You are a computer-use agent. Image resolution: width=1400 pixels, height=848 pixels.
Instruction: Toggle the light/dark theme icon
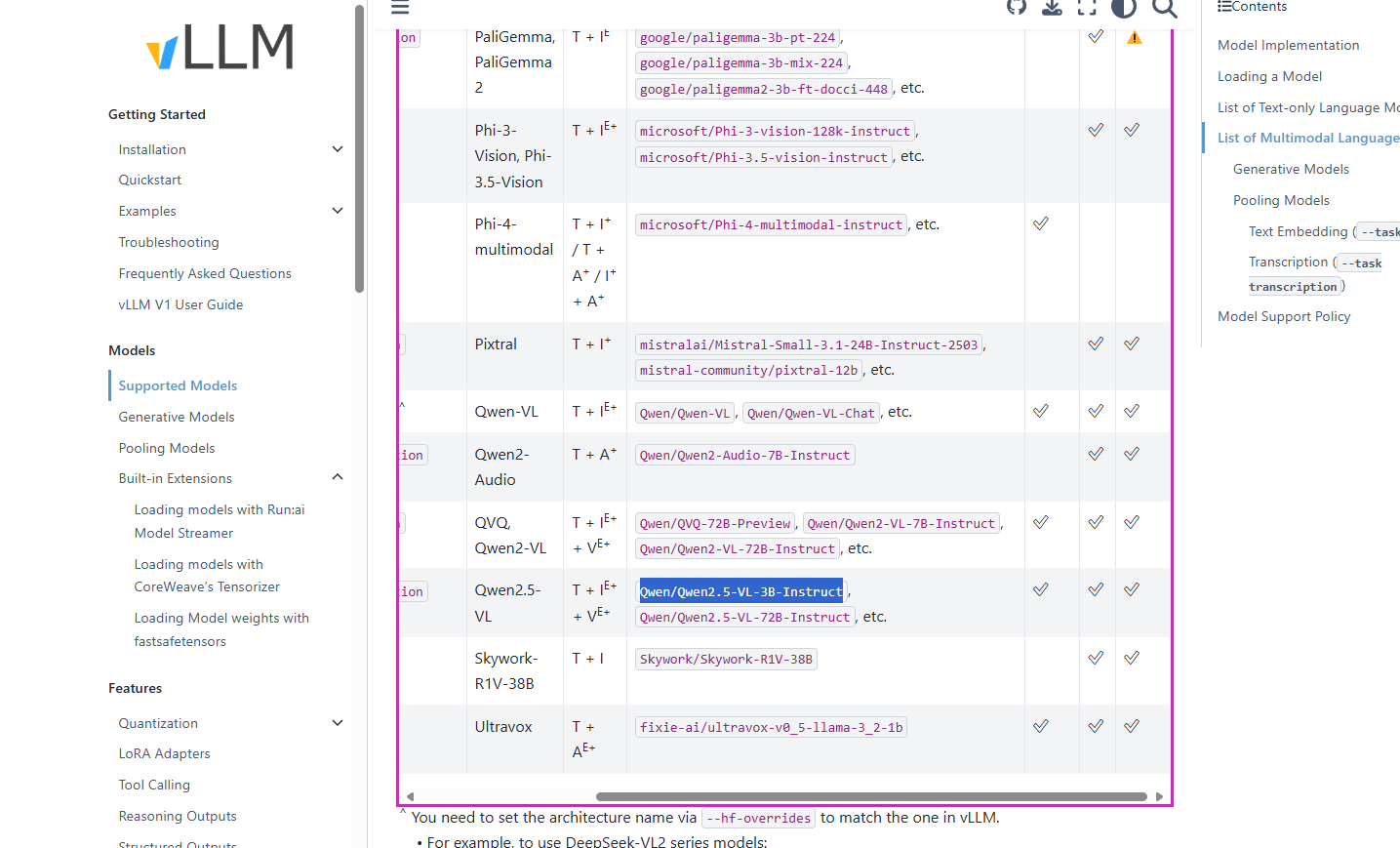point(1124,7)
